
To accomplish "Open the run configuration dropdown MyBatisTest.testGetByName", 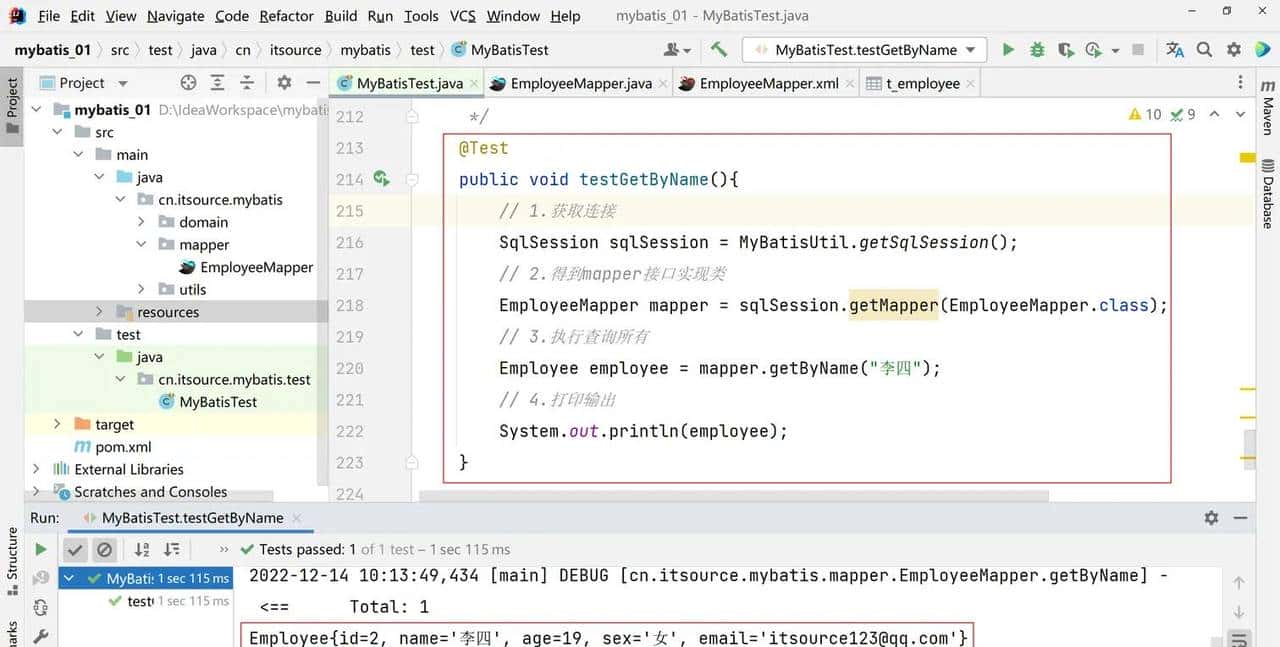I will (864, 50).
